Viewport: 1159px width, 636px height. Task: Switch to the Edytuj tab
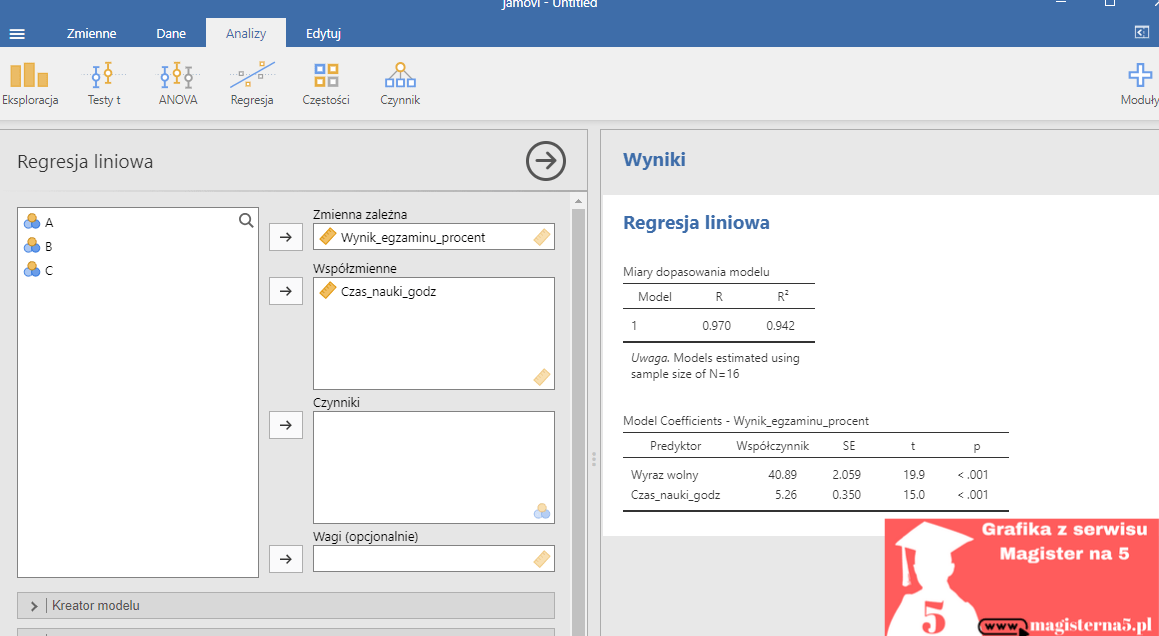[323, 33]
